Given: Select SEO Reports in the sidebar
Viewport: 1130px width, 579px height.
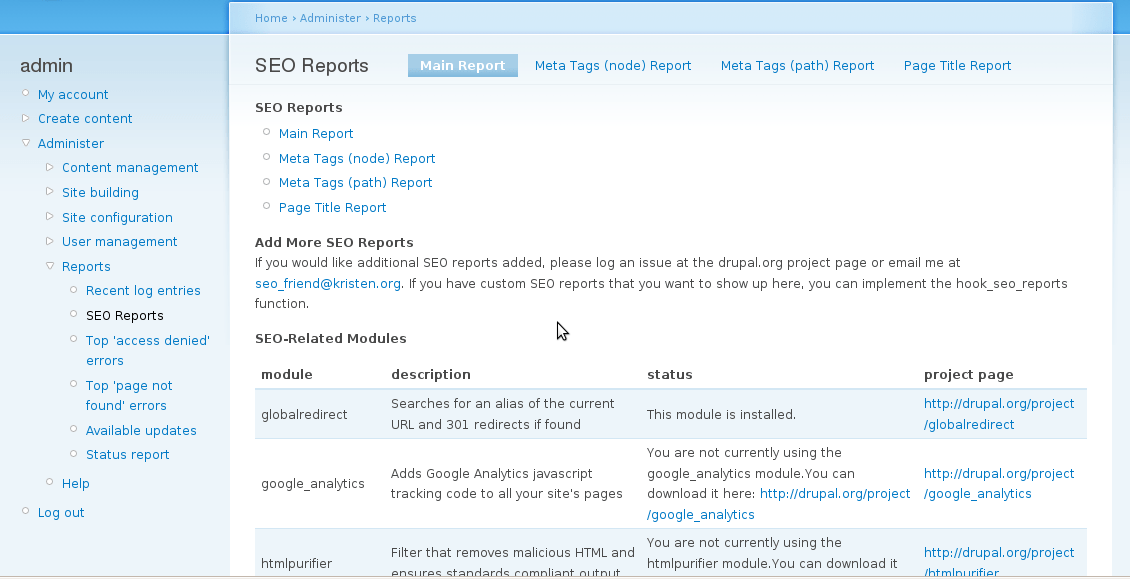Looking at the screenshot, I should coord(125,315).
